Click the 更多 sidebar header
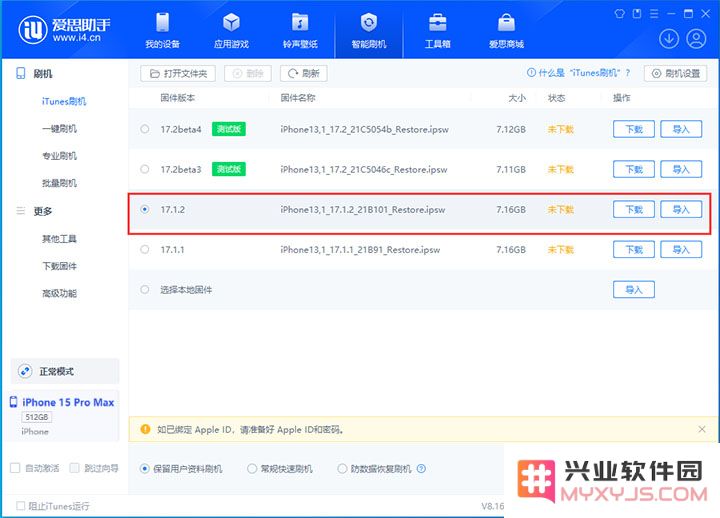This screenshot has width=720, height=518. [43, 211]
